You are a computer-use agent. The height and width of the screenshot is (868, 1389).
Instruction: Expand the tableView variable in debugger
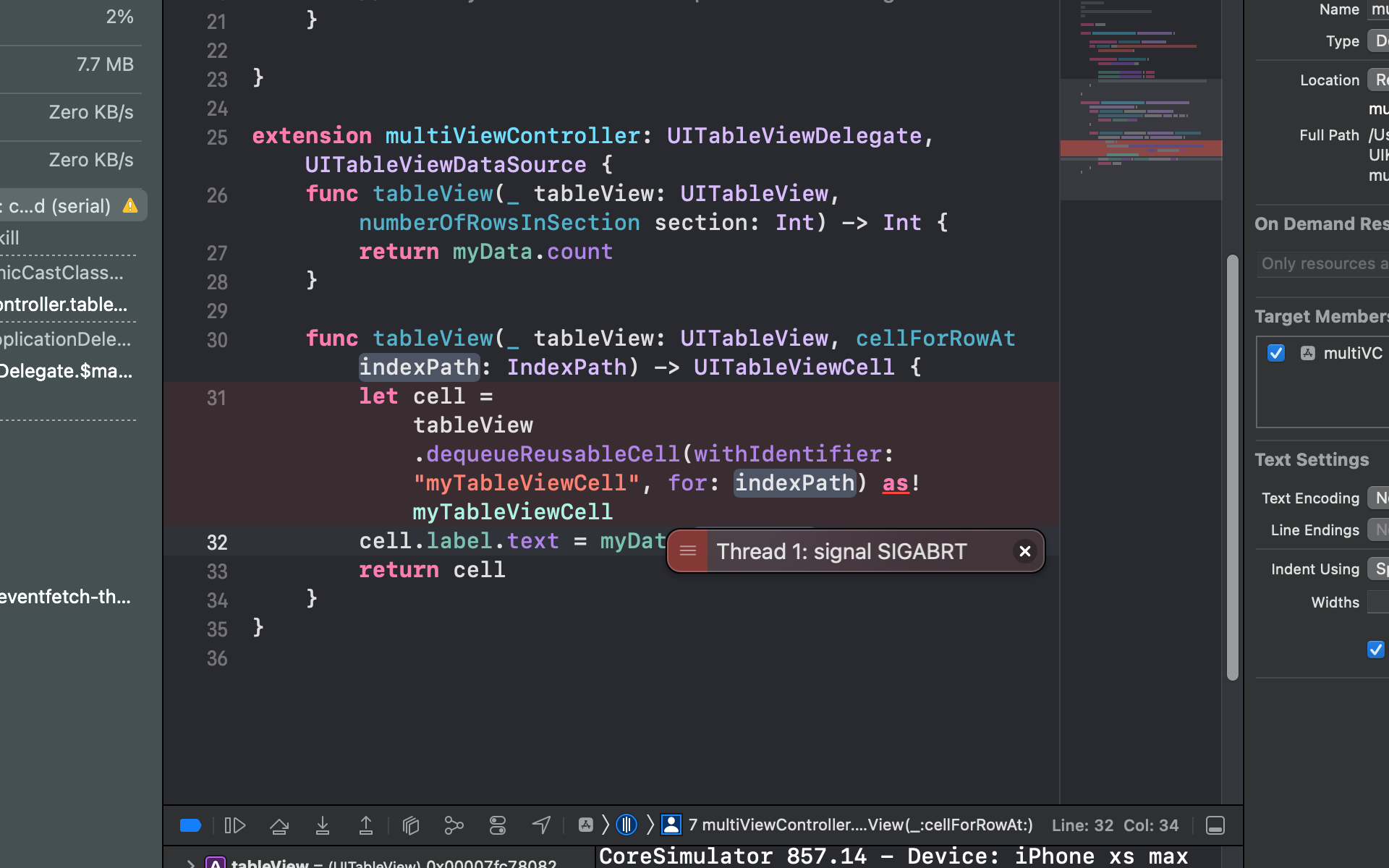190,863
